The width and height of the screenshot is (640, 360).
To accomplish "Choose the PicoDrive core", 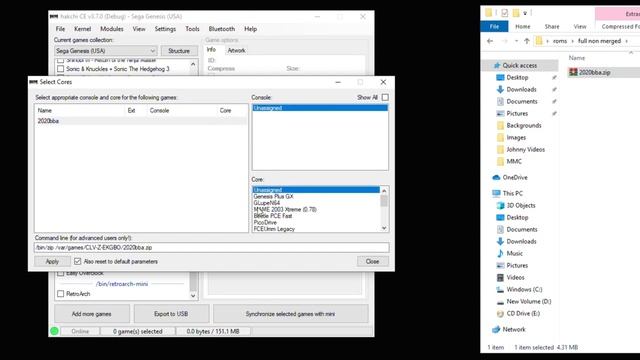I will (x=265, y=222).
